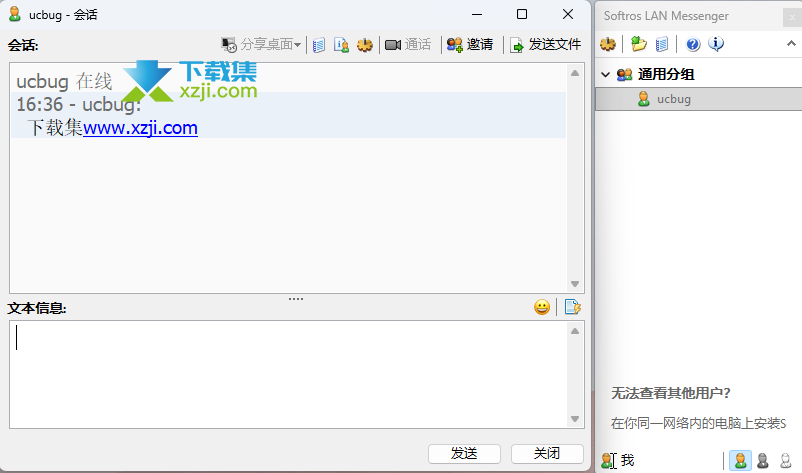Collapse the Messenger toolbar with up chevron
Screen dimensions: 802x473
click(790, 44)
